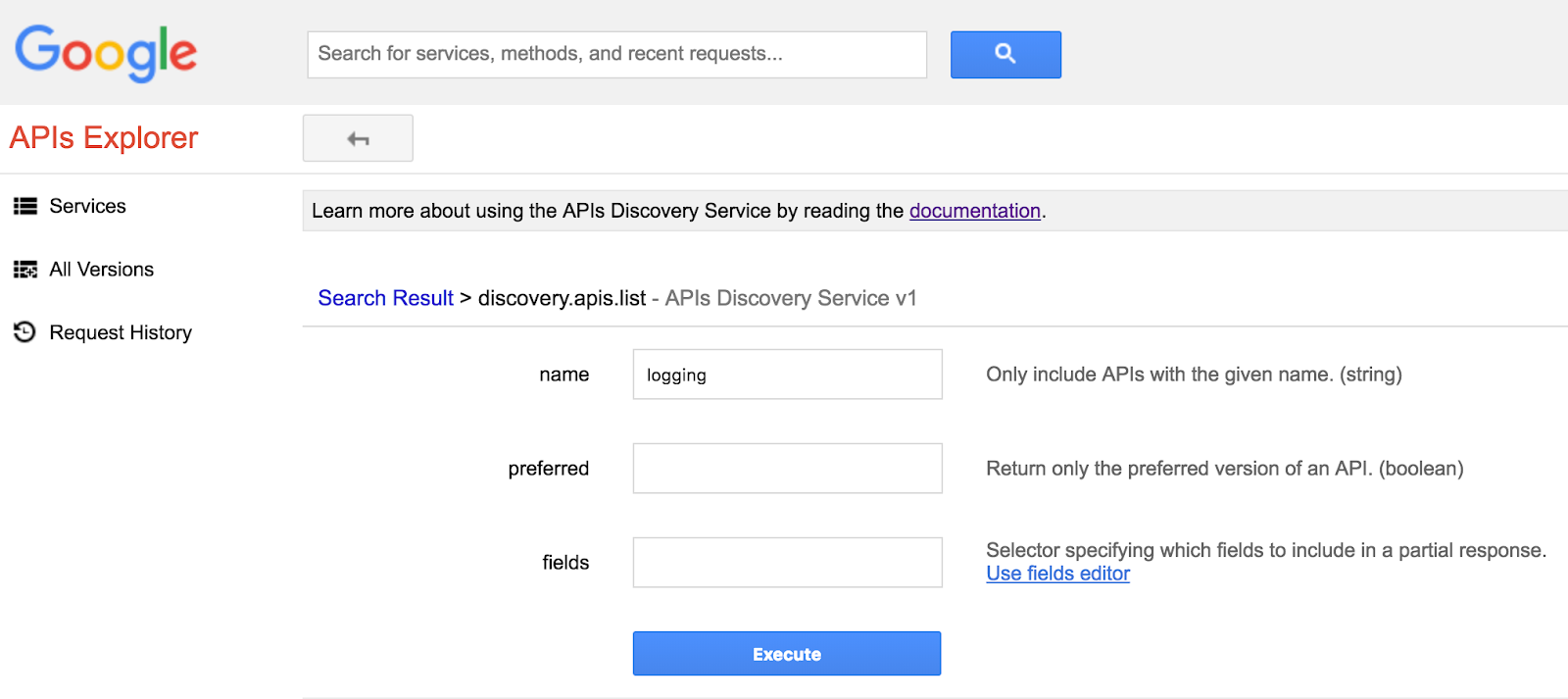Click the preferred parameter label
This screenshot has height=699, width=1568.
point(549,469)
